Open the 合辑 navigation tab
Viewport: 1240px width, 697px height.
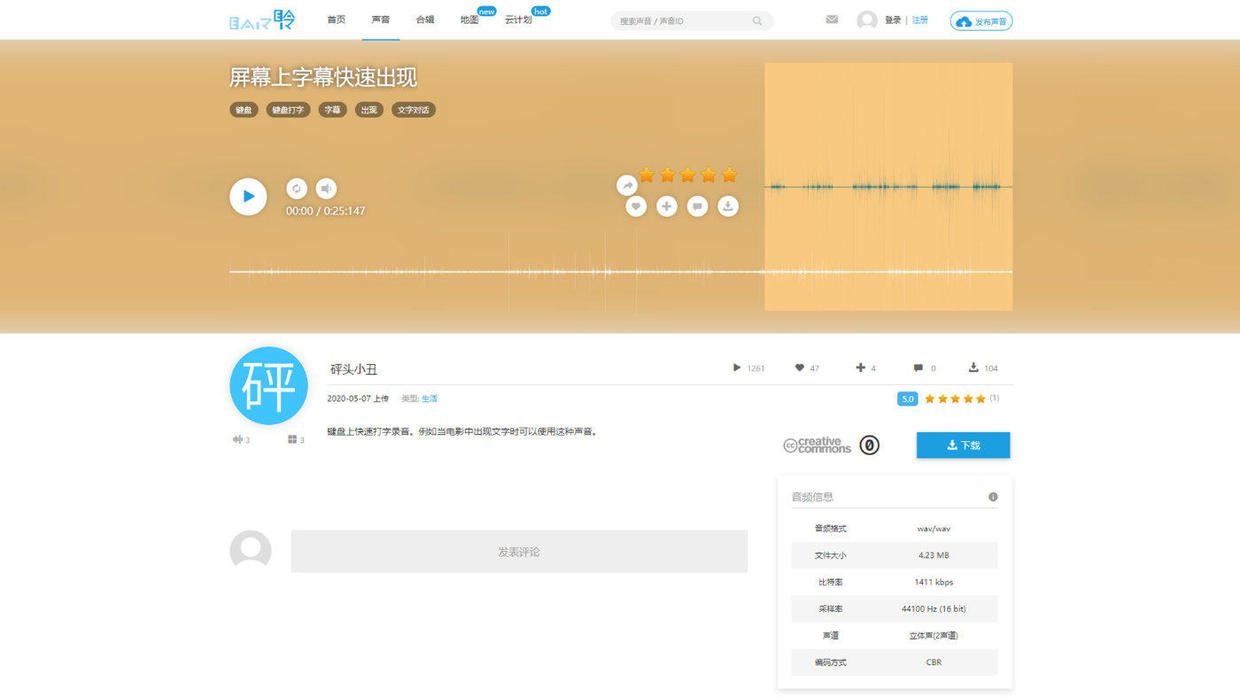[x=425, y=20]
